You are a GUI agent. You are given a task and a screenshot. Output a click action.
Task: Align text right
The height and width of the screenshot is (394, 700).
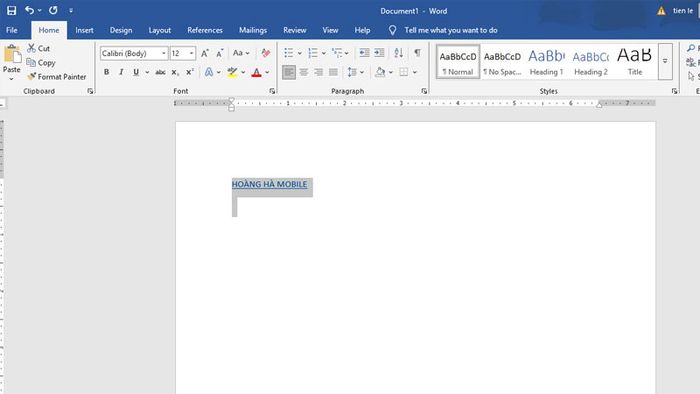[318, 72]
